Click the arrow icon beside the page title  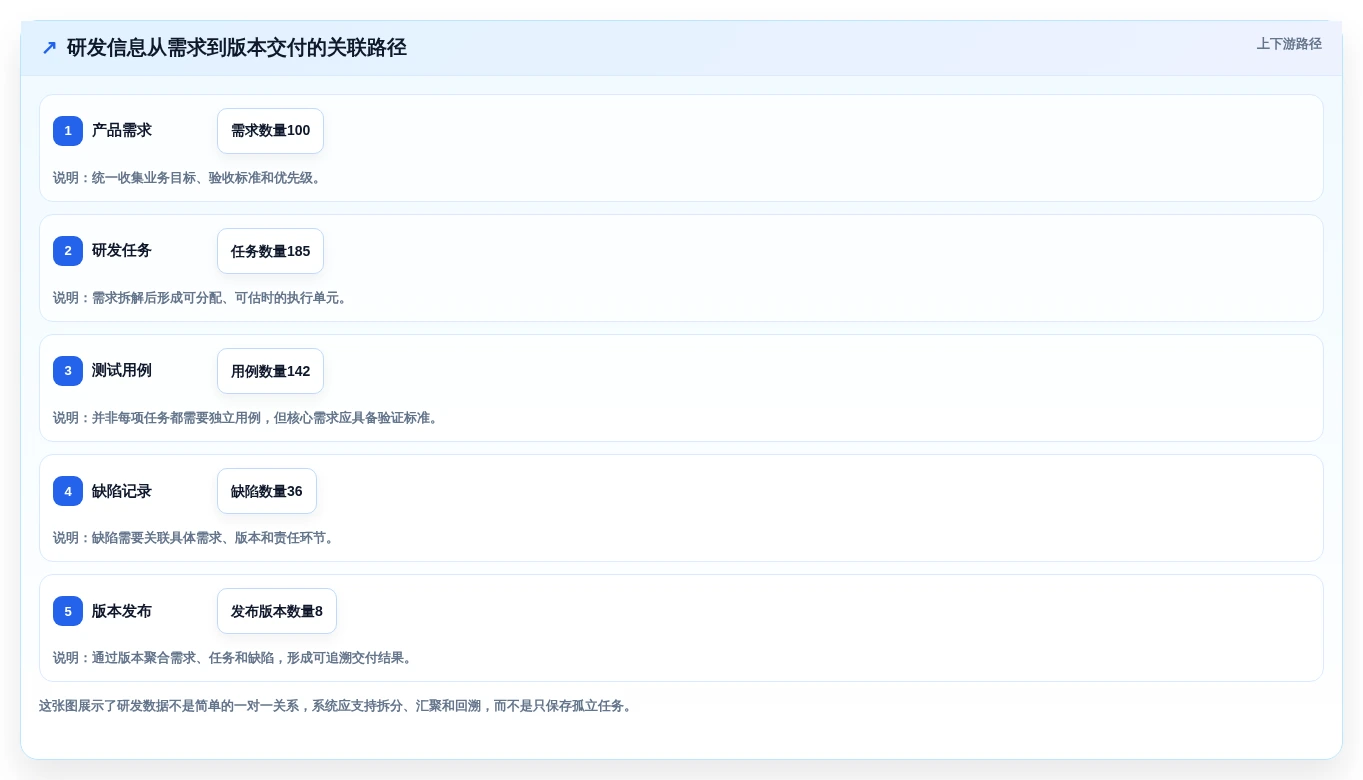[49, 48]
